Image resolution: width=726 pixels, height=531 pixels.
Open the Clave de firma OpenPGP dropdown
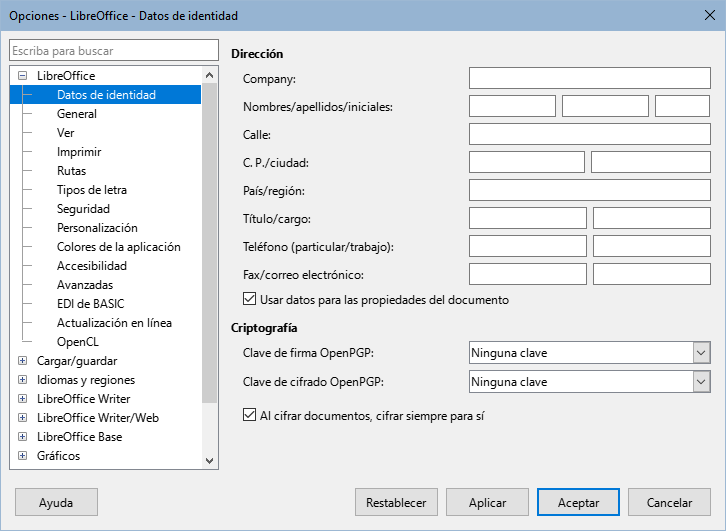click(x=701, y=353)
